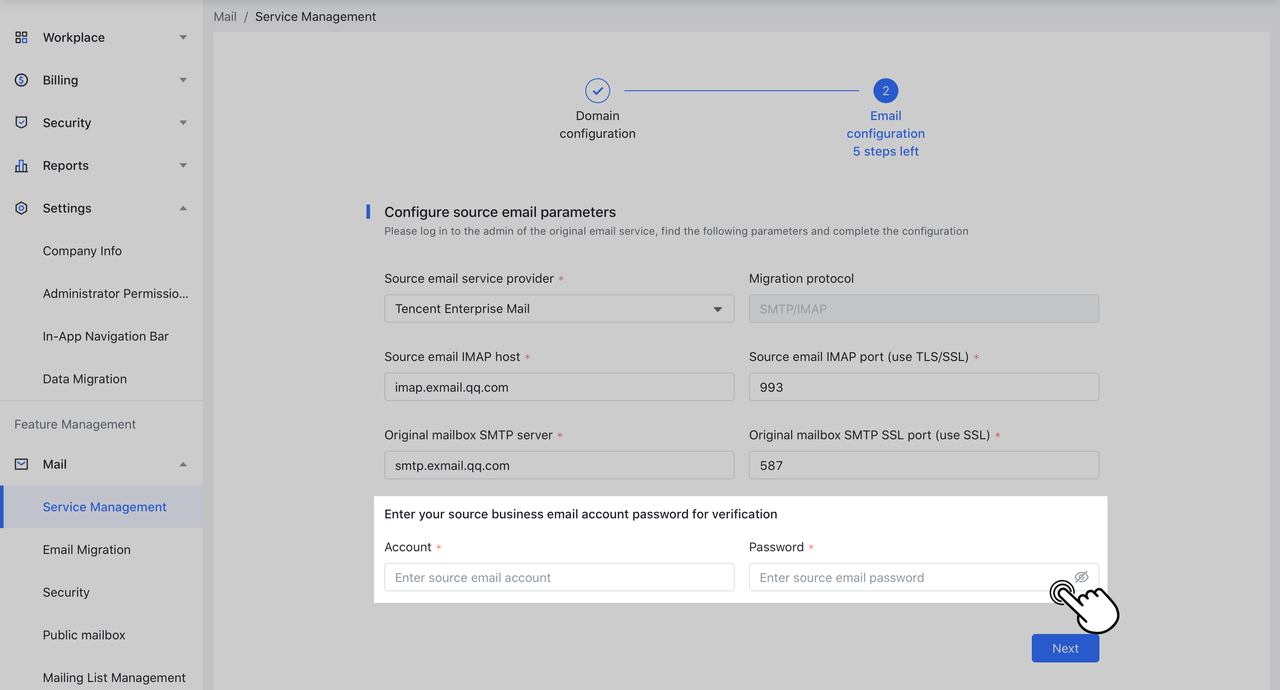Click the Workplace grid icon
The height and width of the screenshot is (690, 1280).
point(21,37)
